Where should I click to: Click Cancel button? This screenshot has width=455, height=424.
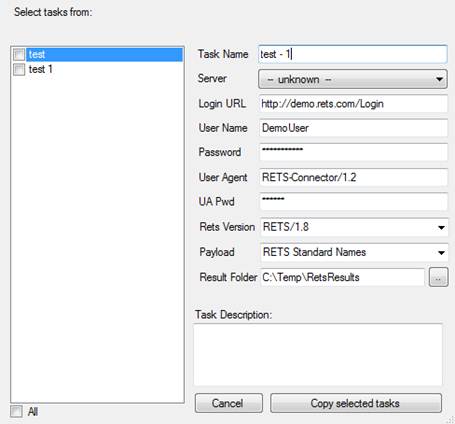click(x=228, y=403)
